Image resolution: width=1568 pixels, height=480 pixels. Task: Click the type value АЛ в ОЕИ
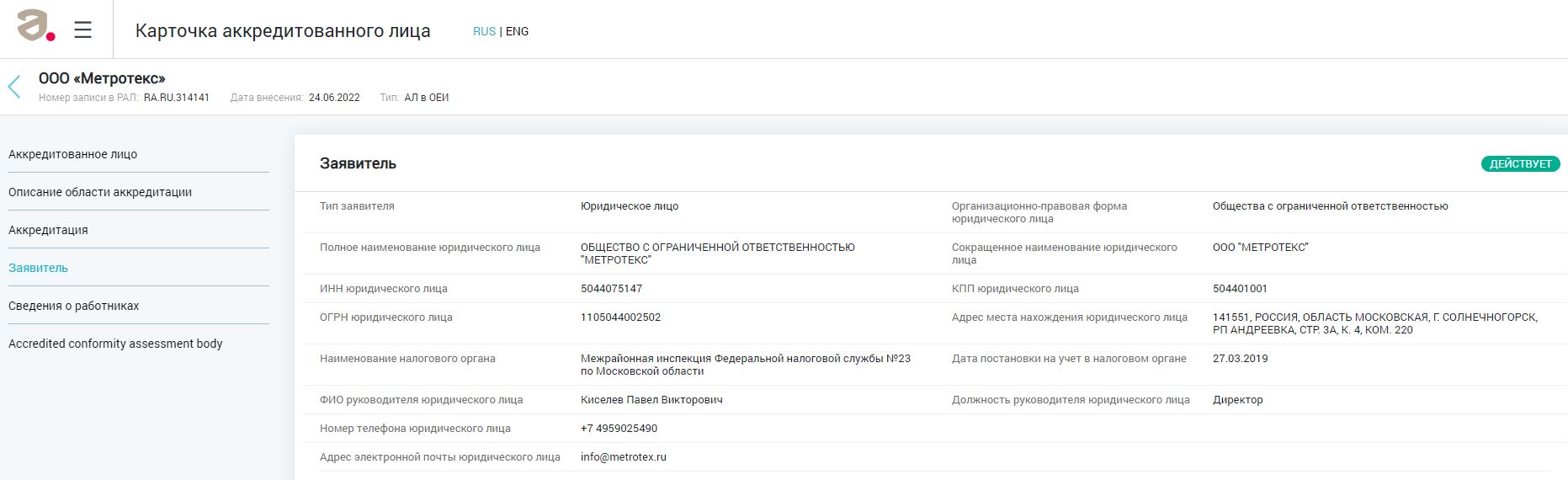[427, 98]
